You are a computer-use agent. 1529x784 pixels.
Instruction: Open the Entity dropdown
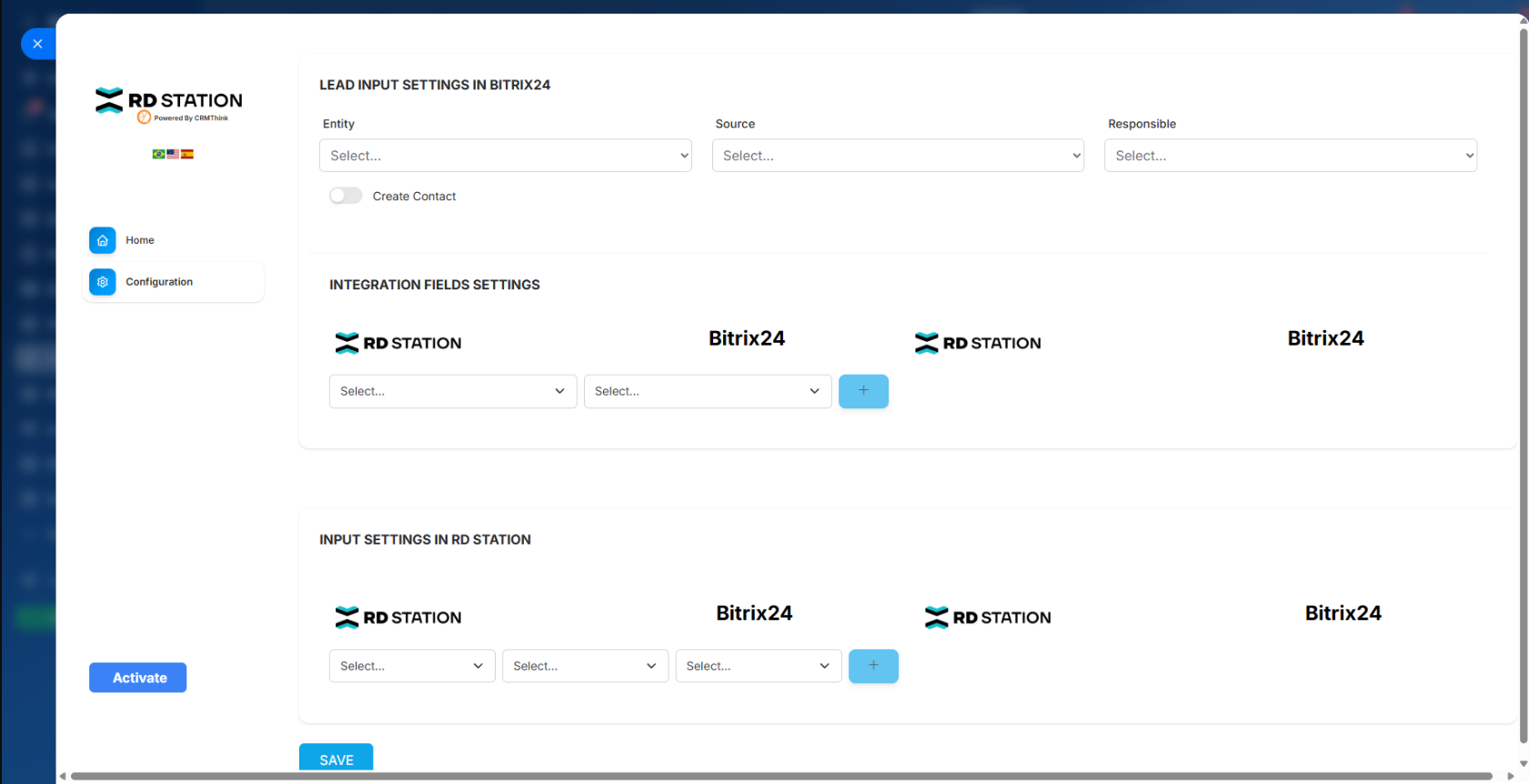click(x=505, y=156)
